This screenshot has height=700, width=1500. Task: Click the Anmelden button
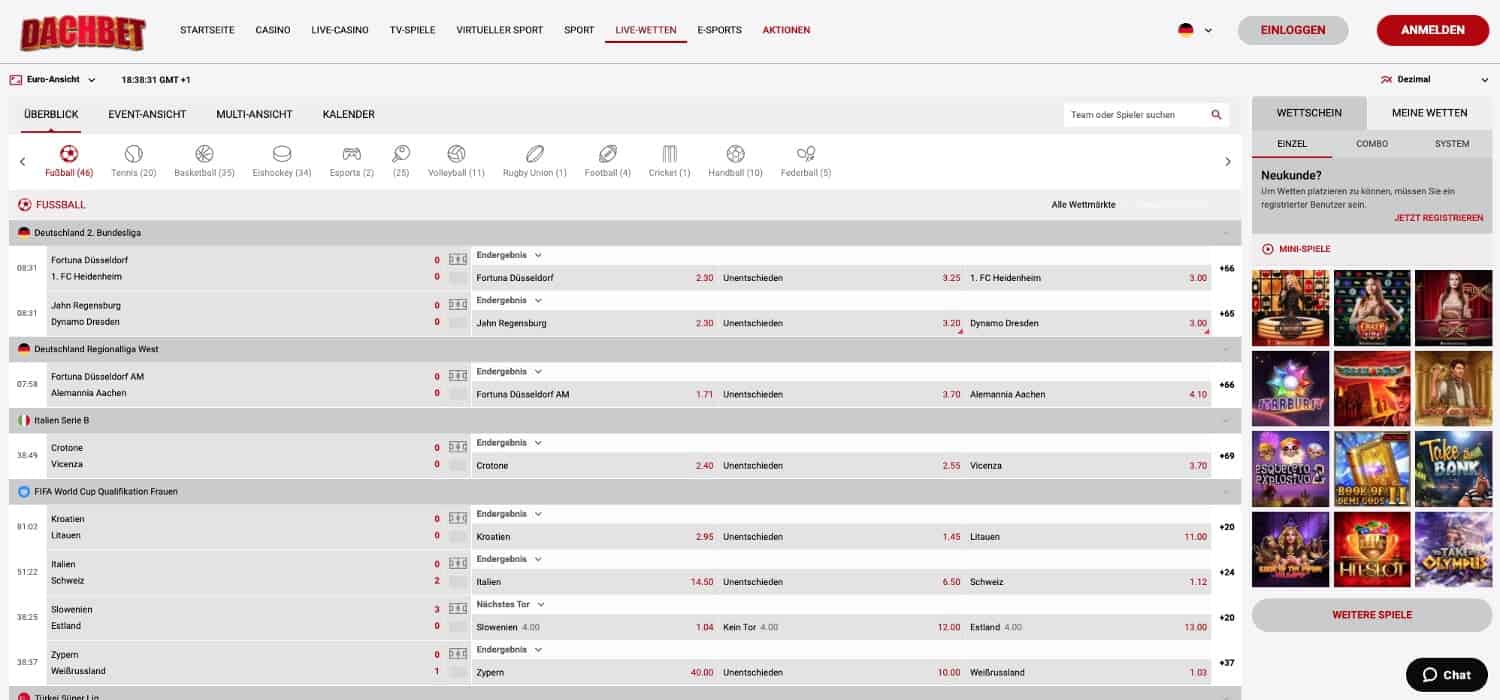[1433, 30]
